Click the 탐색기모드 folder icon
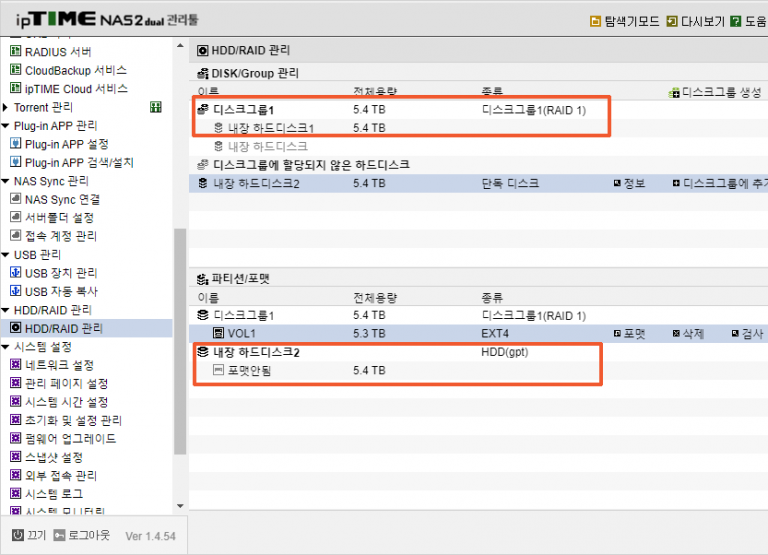 [595, 21]
